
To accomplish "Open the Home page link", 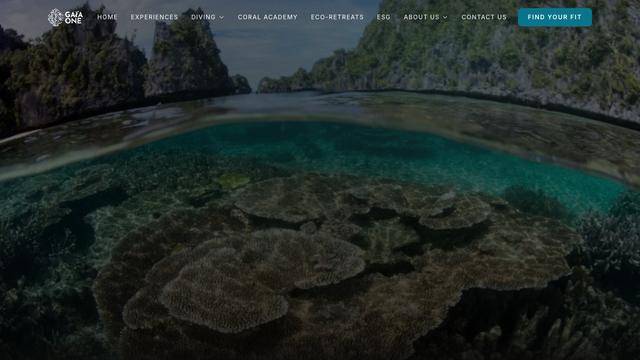I will (107, 17).
